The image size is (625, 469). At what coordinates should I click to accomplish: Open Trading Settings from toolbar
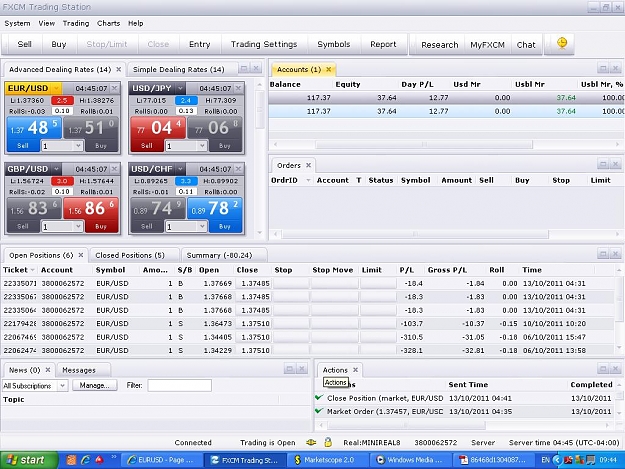pyautogui.click(x=264, y=44)
